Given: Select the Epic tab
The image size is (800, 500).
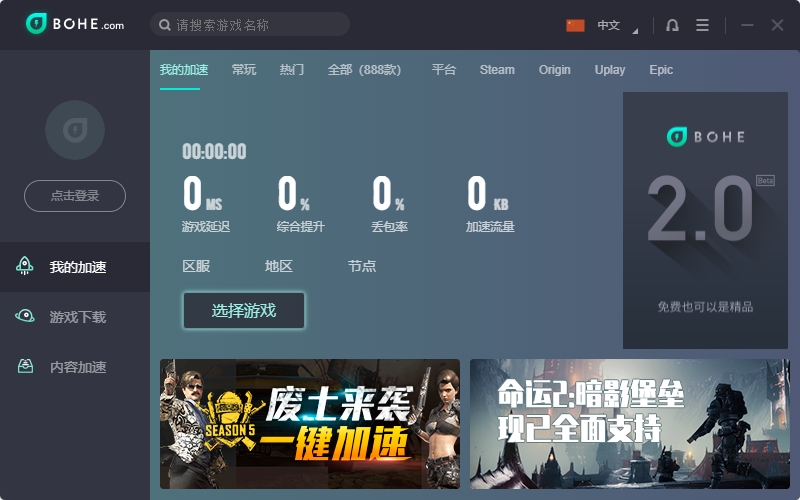Looking at the screenshot, I should point(661,70).
